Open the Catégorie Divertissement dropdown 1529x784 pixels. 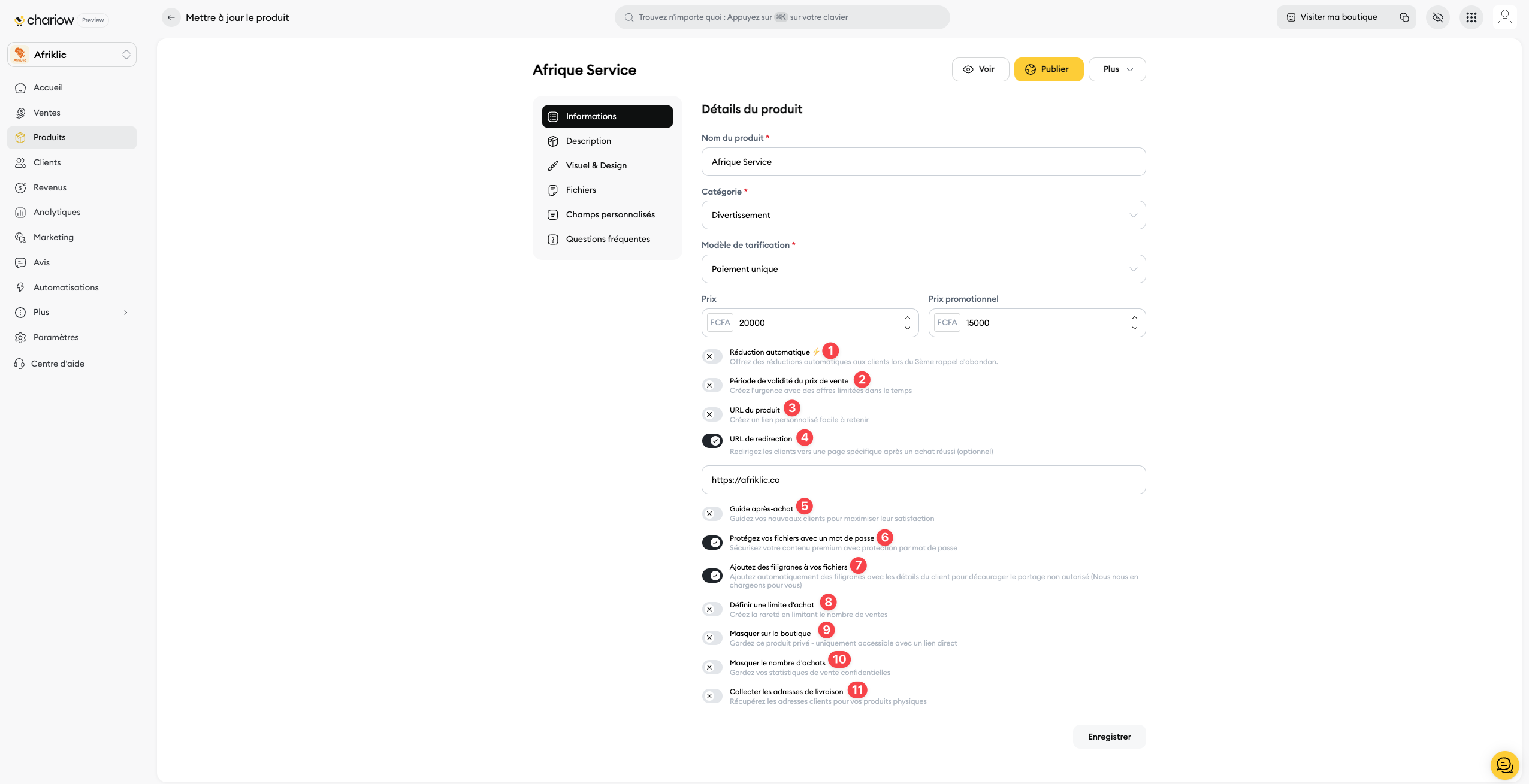coord(923,215)
